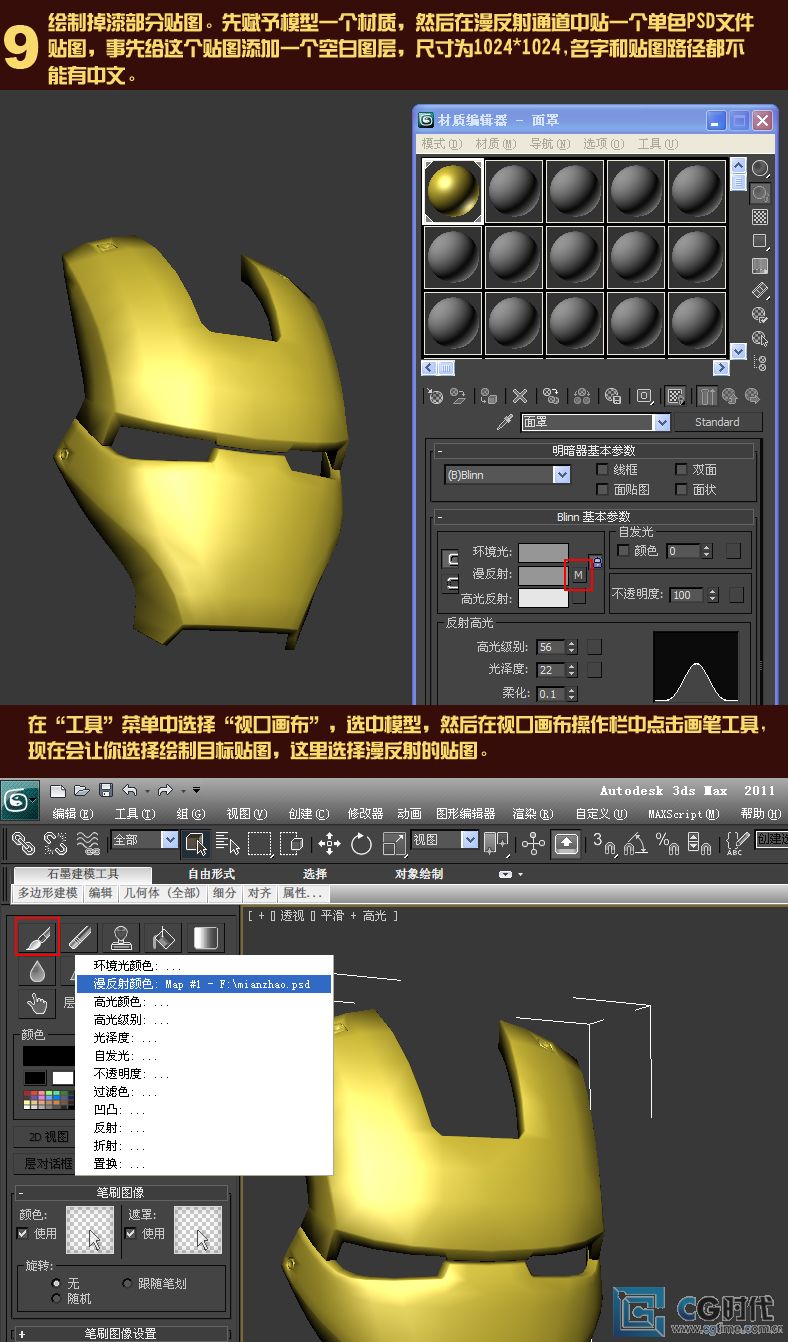The width and height of the screenshot is (788, 1342).
Task: Toggle the checkered Background icon on side toolbar
Action: 760,216
